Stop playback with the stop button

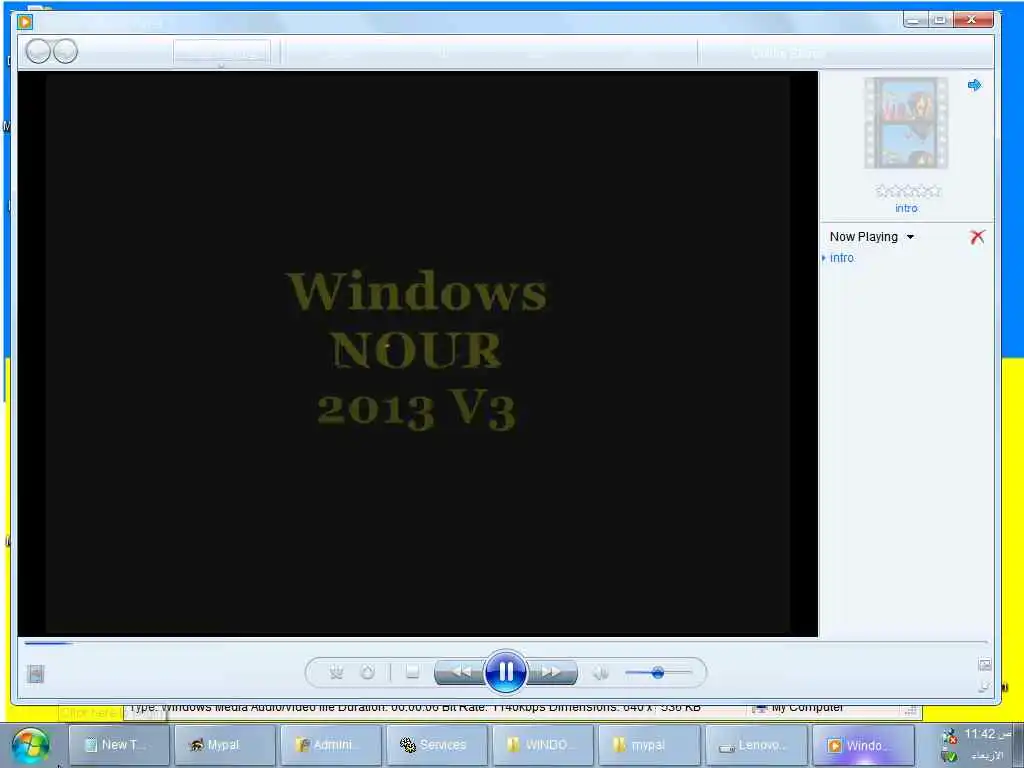[x=412, y=671]
